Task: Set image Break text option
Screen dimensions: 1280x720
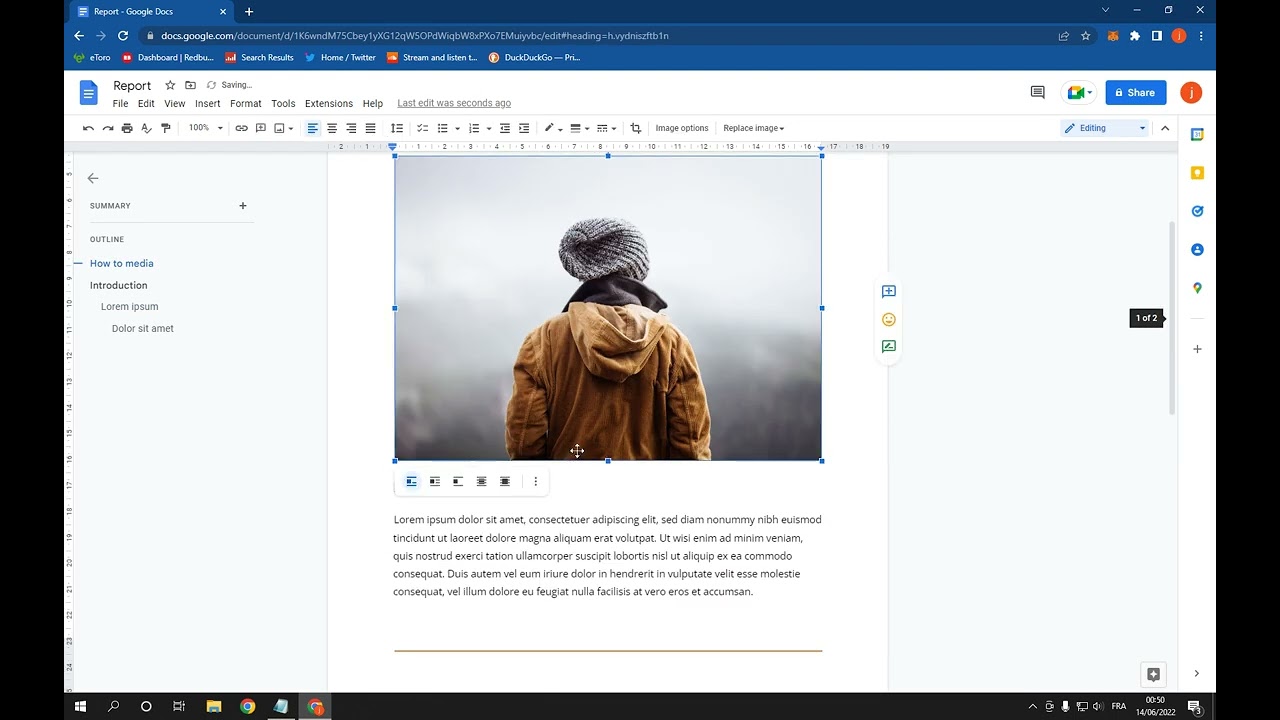Action: pos(458,481)
